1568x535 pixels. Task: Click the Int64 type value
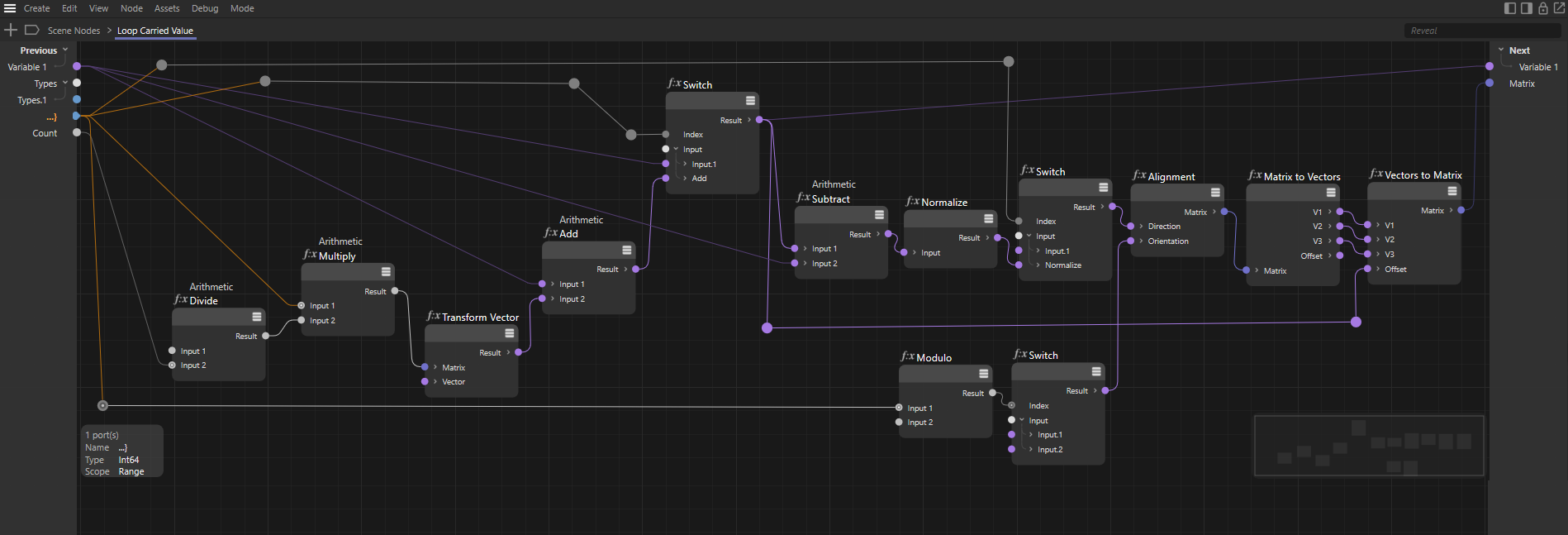129,460
